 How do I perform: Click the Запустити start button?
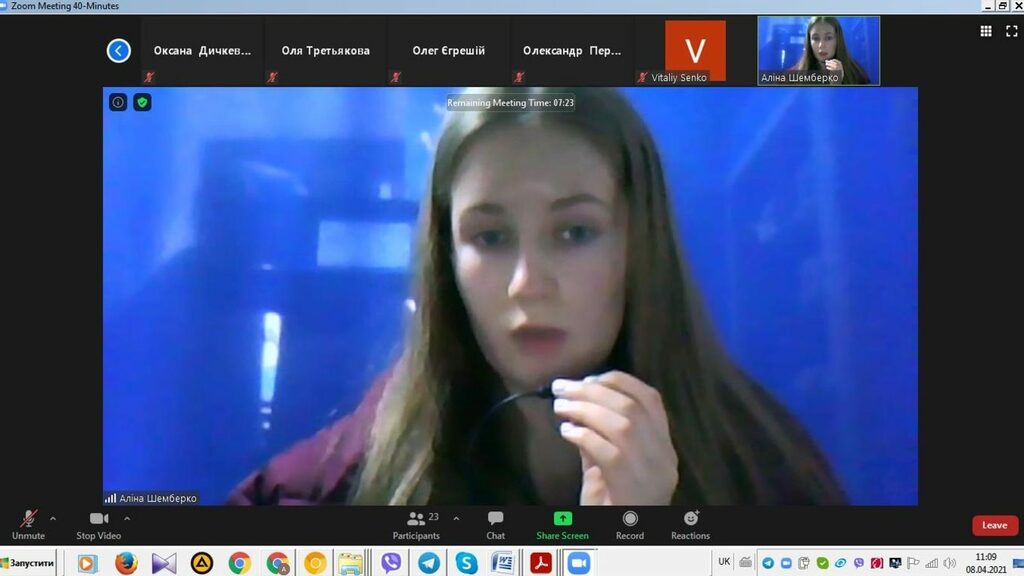click(29, 563)
